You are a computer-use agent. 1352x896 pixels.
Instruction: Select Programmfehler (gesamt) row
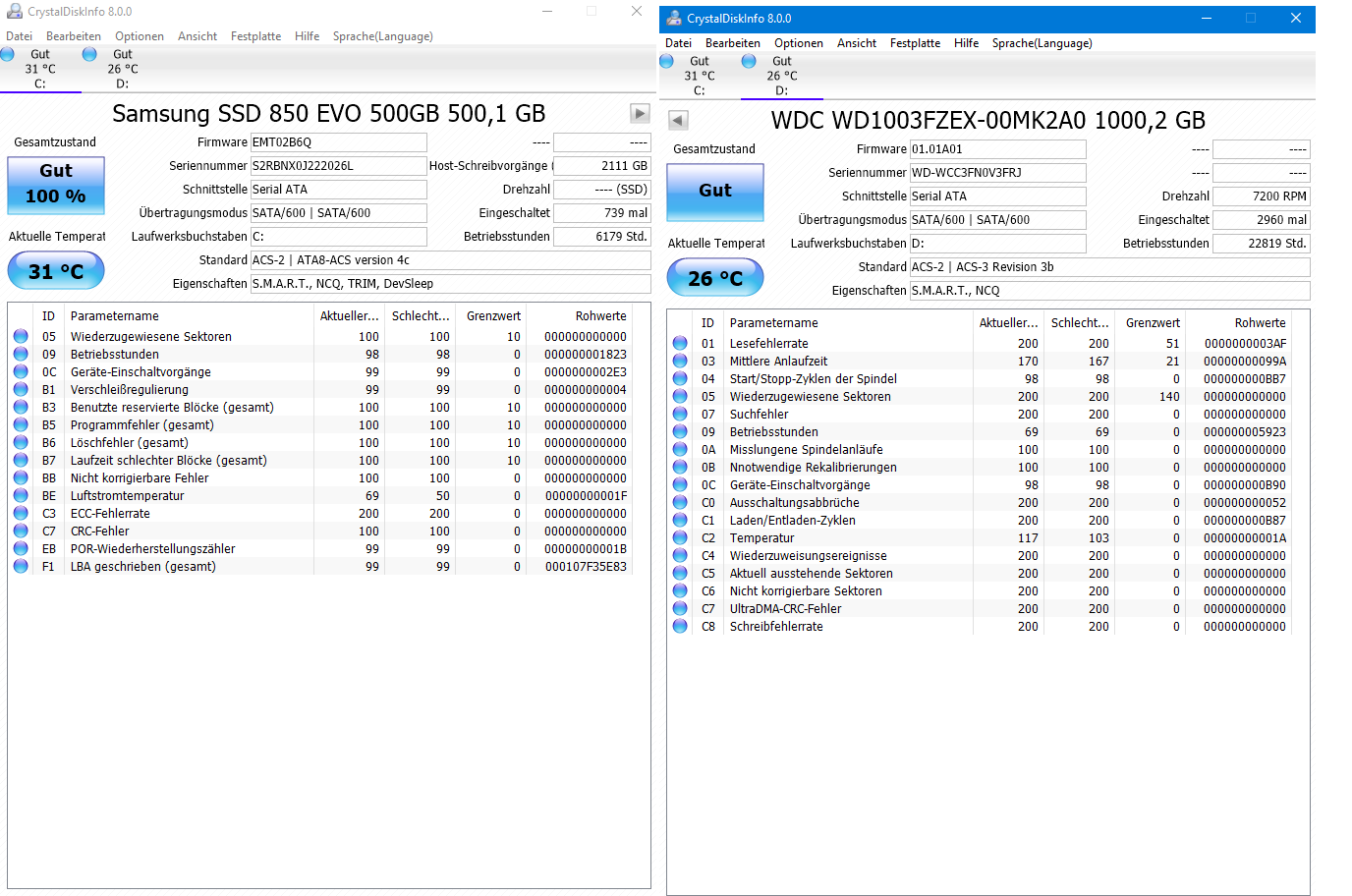pos(320,424)
